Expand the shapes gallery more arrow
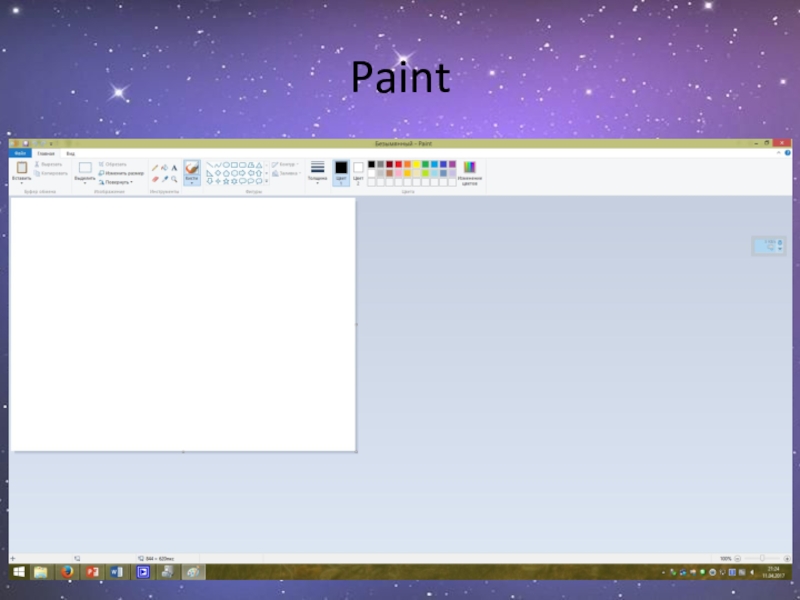This screenshot has width=800, height=600. click(x=266, y=181)
